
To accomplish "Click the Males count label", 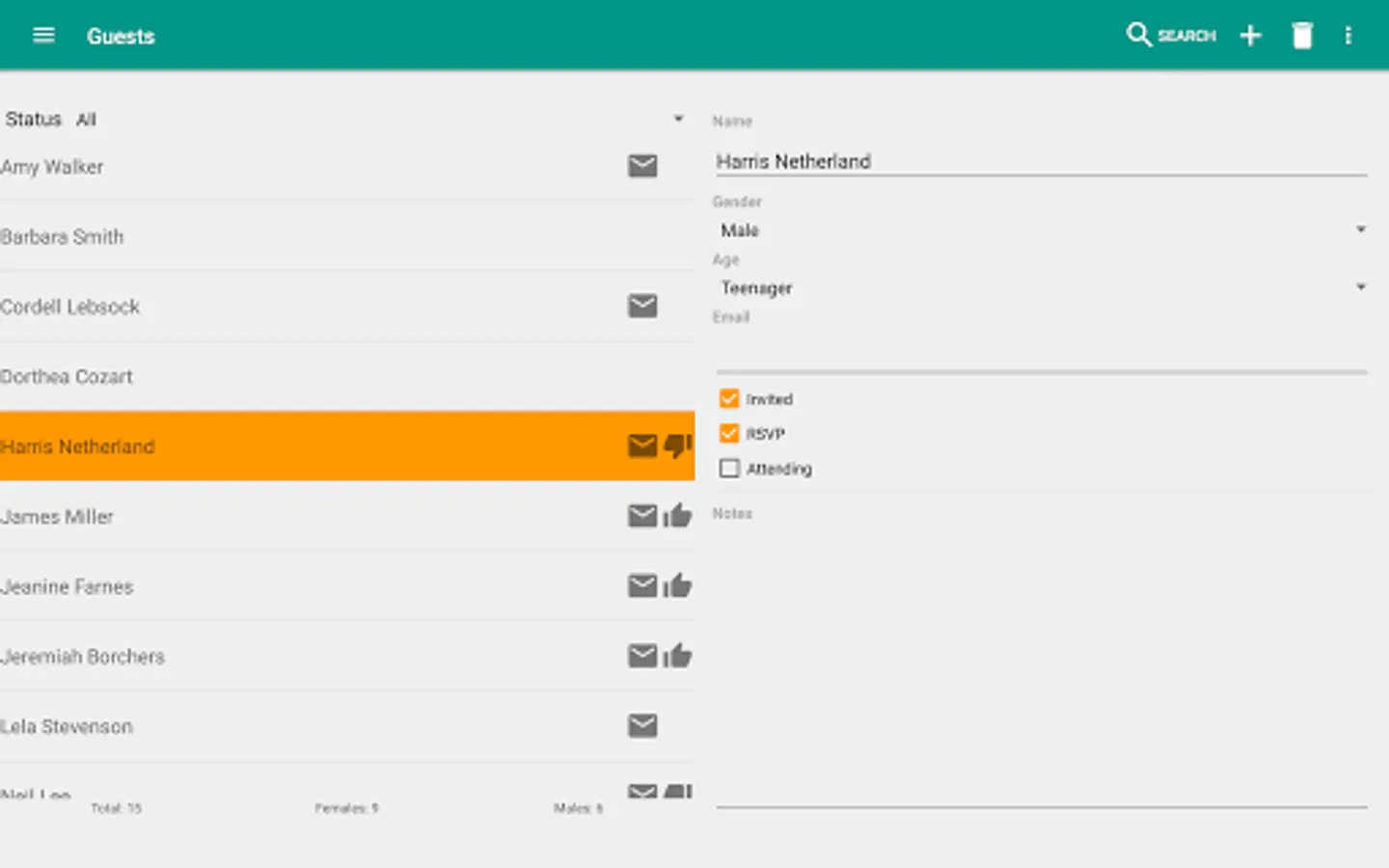I will coord(578,808).
